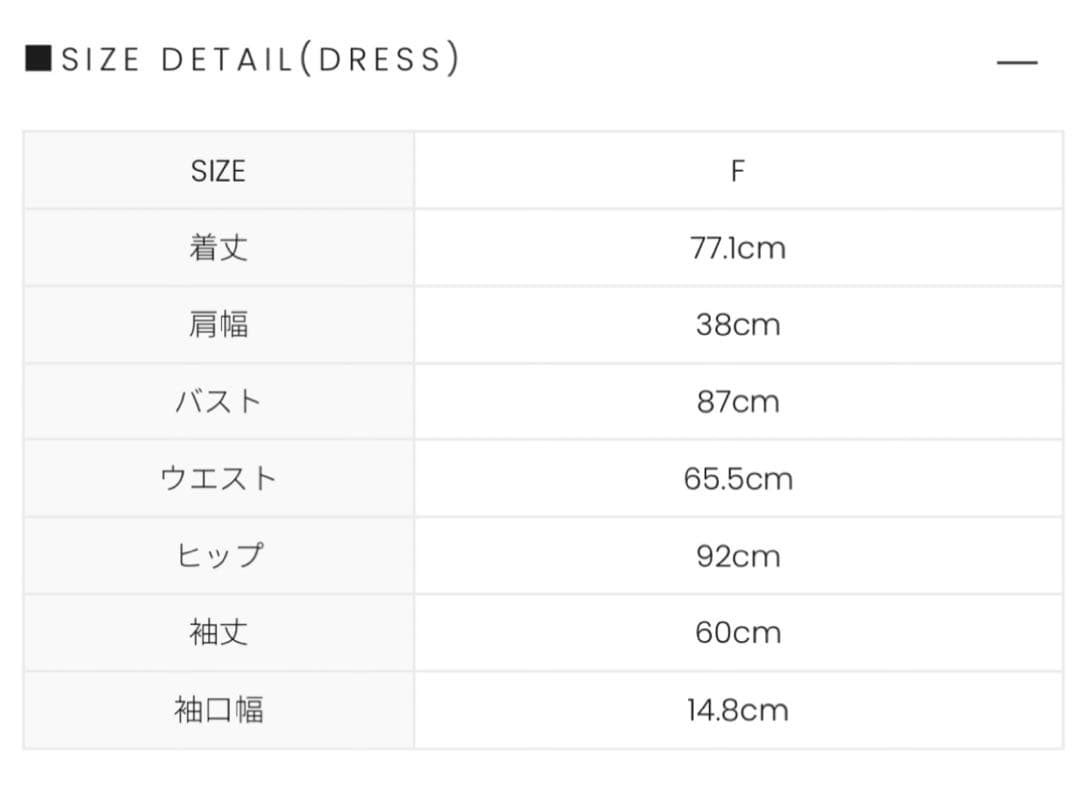Select the 肩幅 row label
The height and width of the screenshot is (789, 1080).
click(218, 324)
